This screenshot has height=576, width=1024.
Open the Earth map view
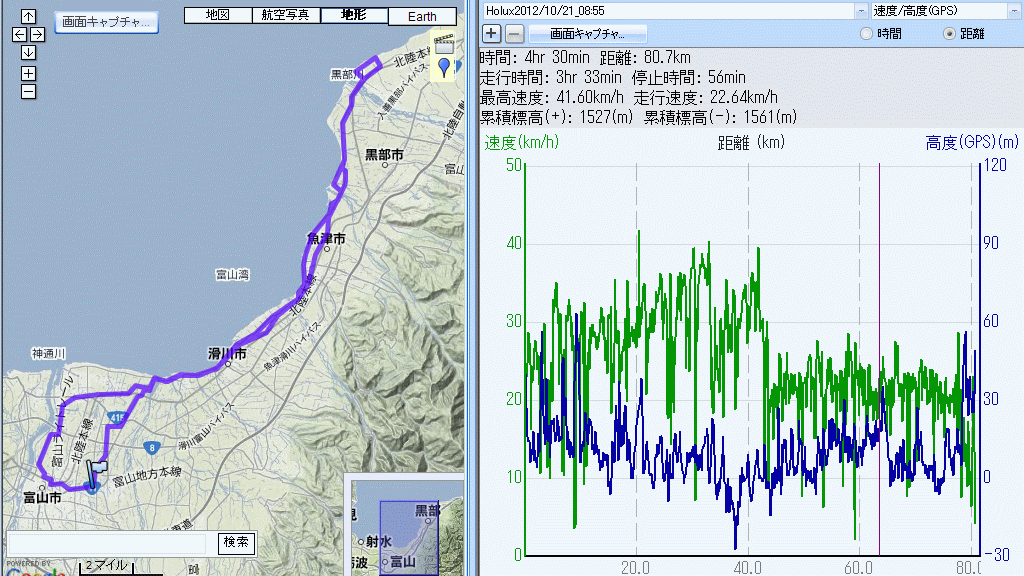(422, 17)
